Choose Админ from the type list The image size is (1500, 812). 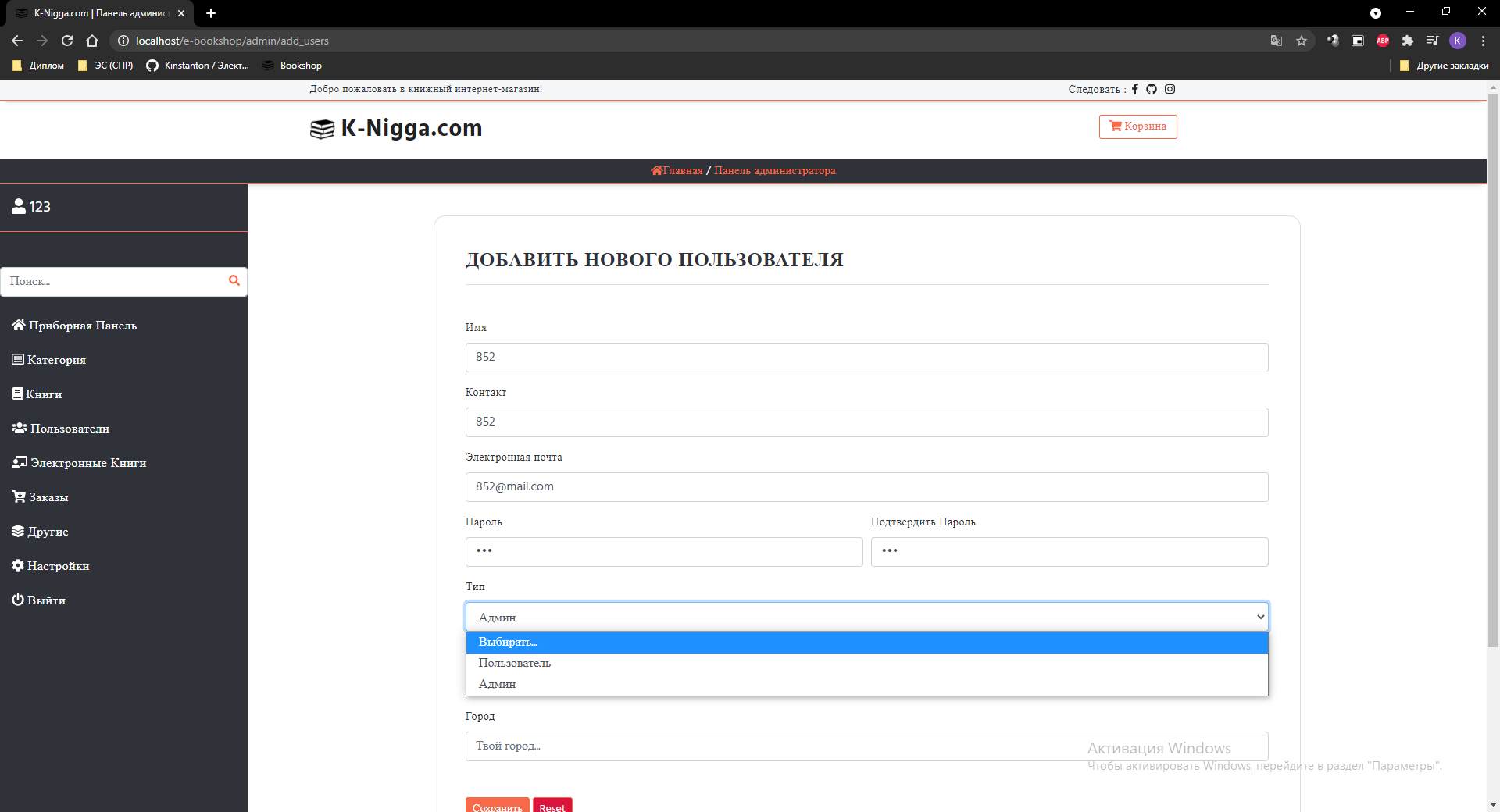[867, 685]
